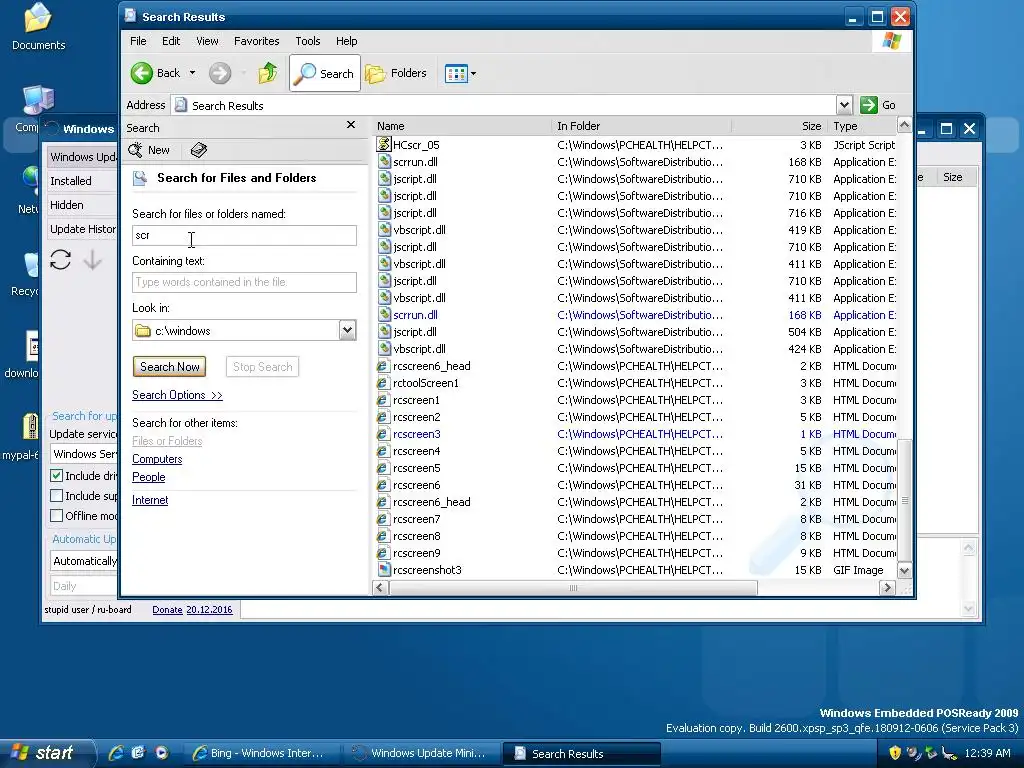Enable the Offline mode checkbox
This screenshot has width=1024, height=768.
57,516
